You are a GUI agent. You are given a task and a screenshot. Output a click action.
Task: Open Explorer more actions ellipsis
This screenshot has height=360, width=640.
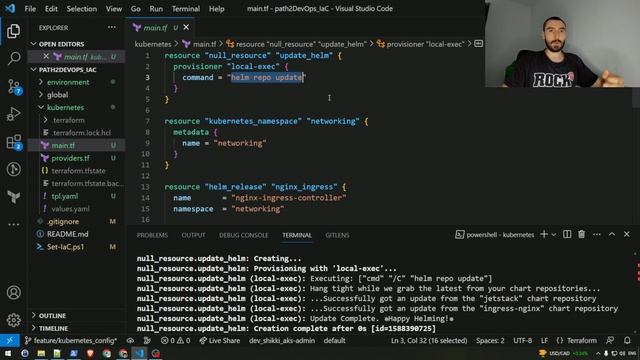tap(111, 27)
